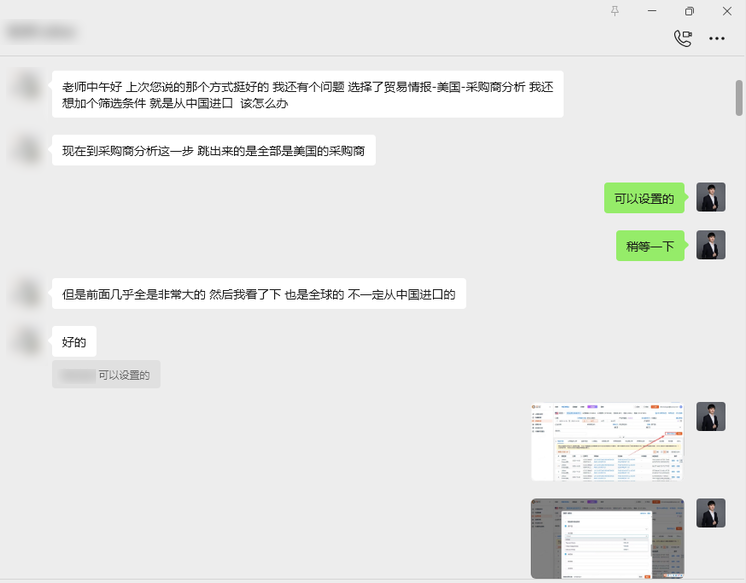Click the message '好的'
The image size is (746, 583).
coord(74,341)
